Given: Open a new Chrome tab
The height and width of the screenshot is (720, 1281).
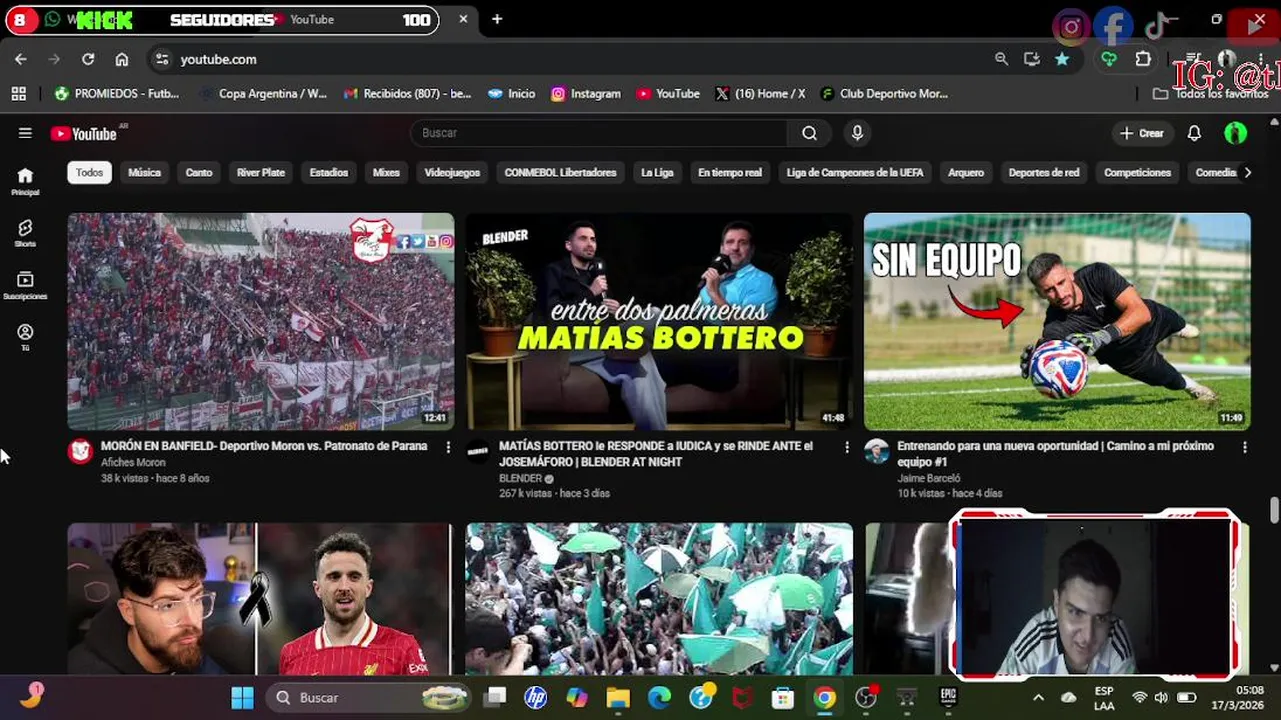Looking at the screenshot, I should [x=497, y=19].
